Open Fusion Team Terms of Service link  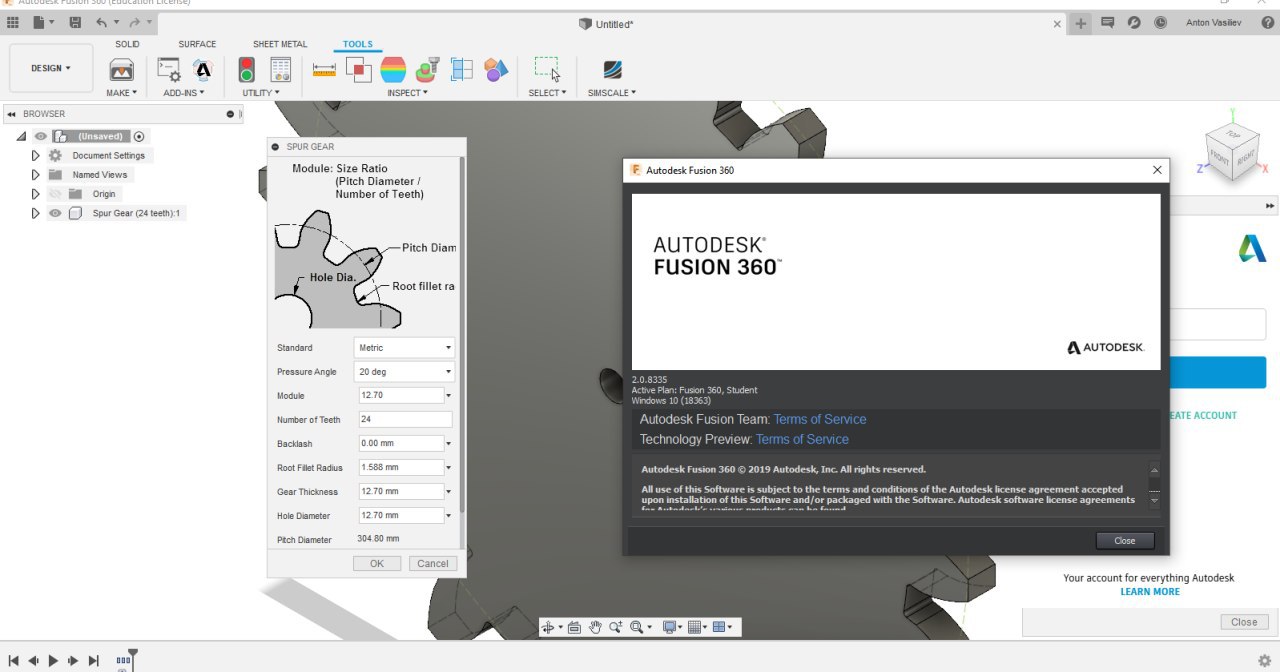click(x=820, y=419)
